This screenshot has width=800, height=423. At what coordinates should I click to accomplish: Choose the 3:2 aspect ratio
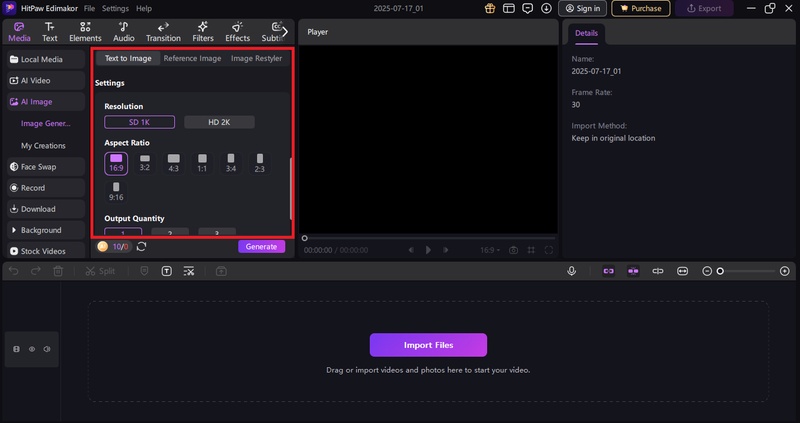[x=145, y=163]
